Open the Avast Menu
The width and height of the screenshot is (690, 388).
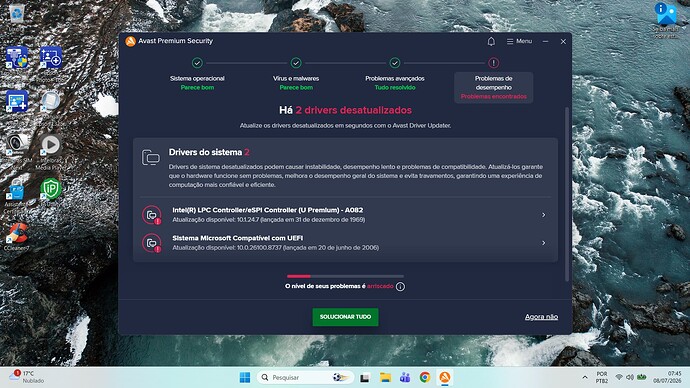[x=519, y=41]
